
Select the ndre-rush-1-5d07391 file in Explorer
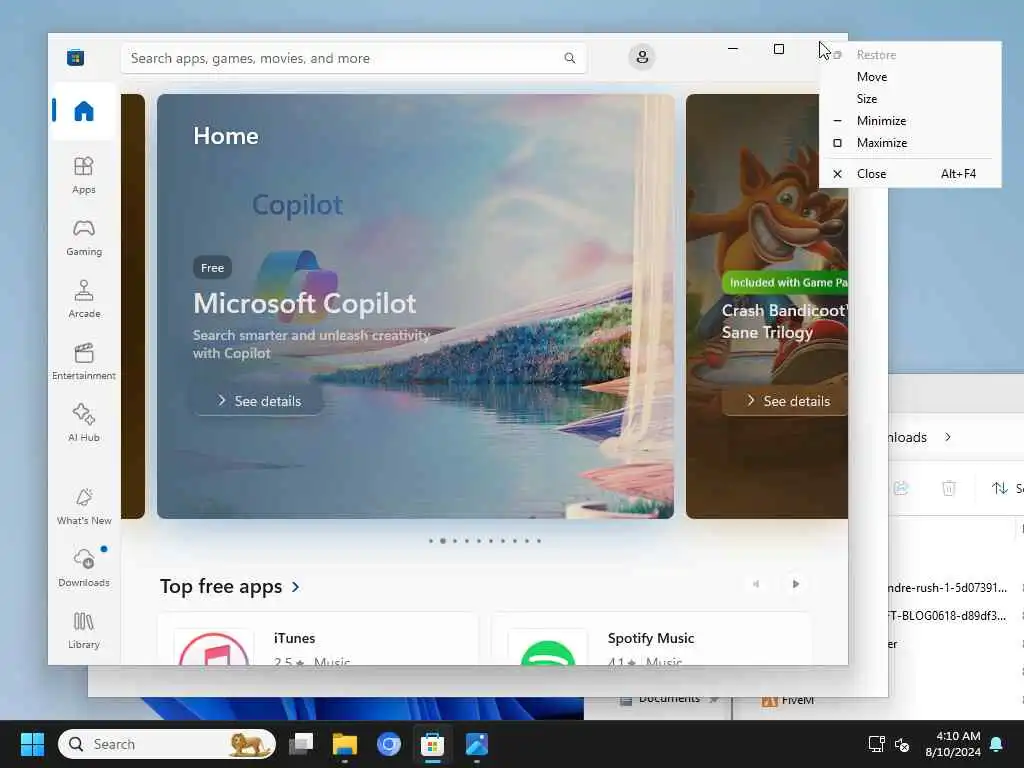click(948, 588)
